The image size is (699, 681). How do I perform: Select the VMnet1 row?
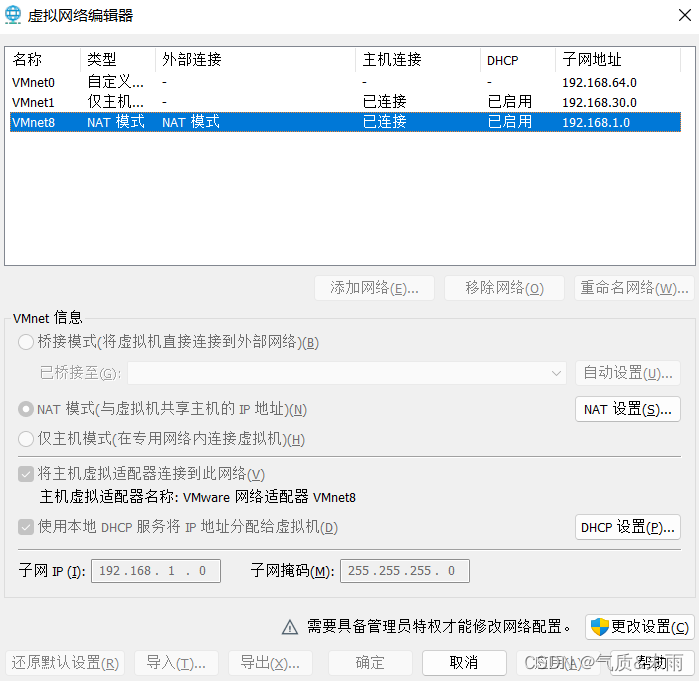pos(345,103)
